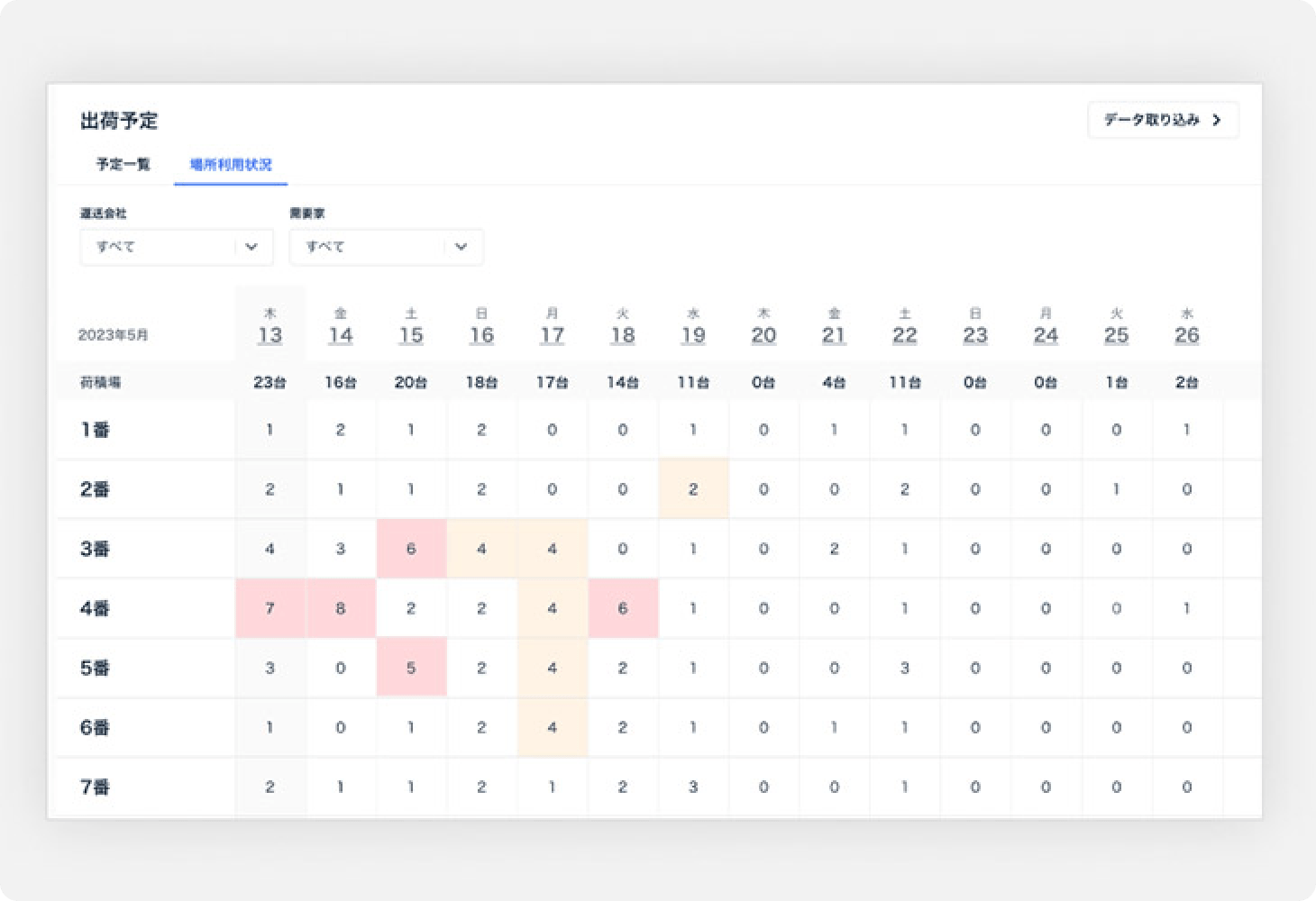Image resolution: width=1316 pixels, height=901 pixels.
Task: Click the red cell with 5 in 5番 row
Action: [x=411, y=668]
